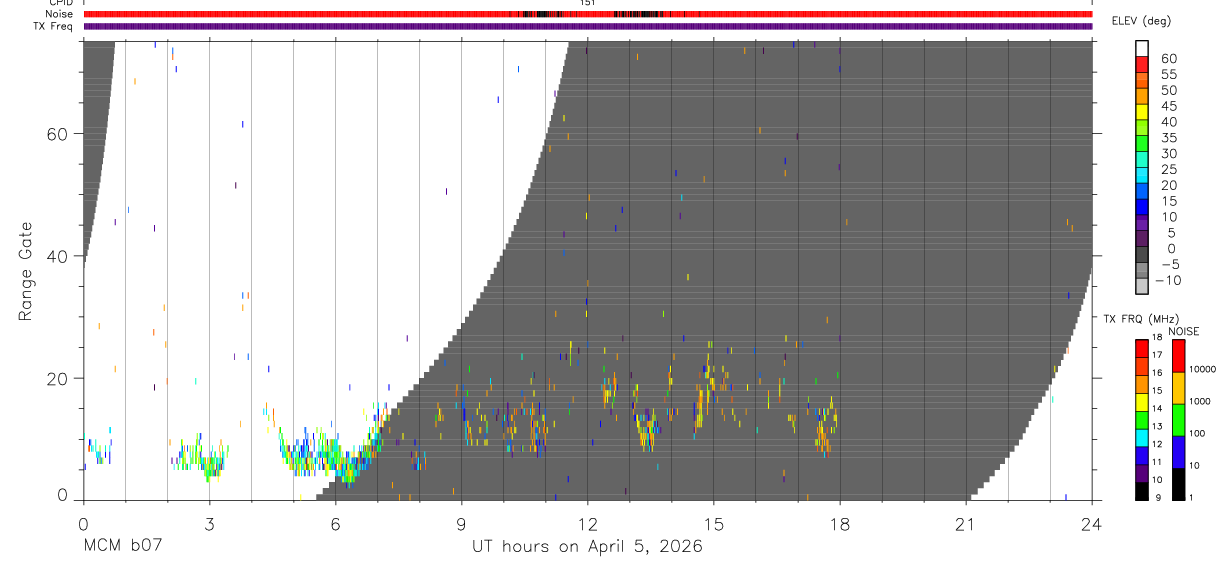The height and width of the screenshot is (567, 1228).
Task: Click the ELEV colorbar label '45'
Action: coord(1167,106)
